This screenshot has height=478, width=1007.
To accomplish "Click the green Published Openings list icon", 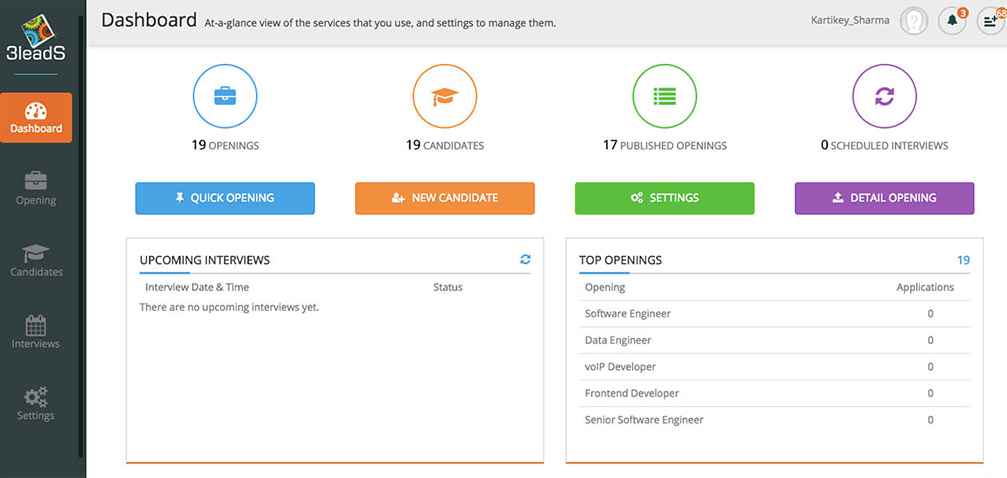I will 665,97.
